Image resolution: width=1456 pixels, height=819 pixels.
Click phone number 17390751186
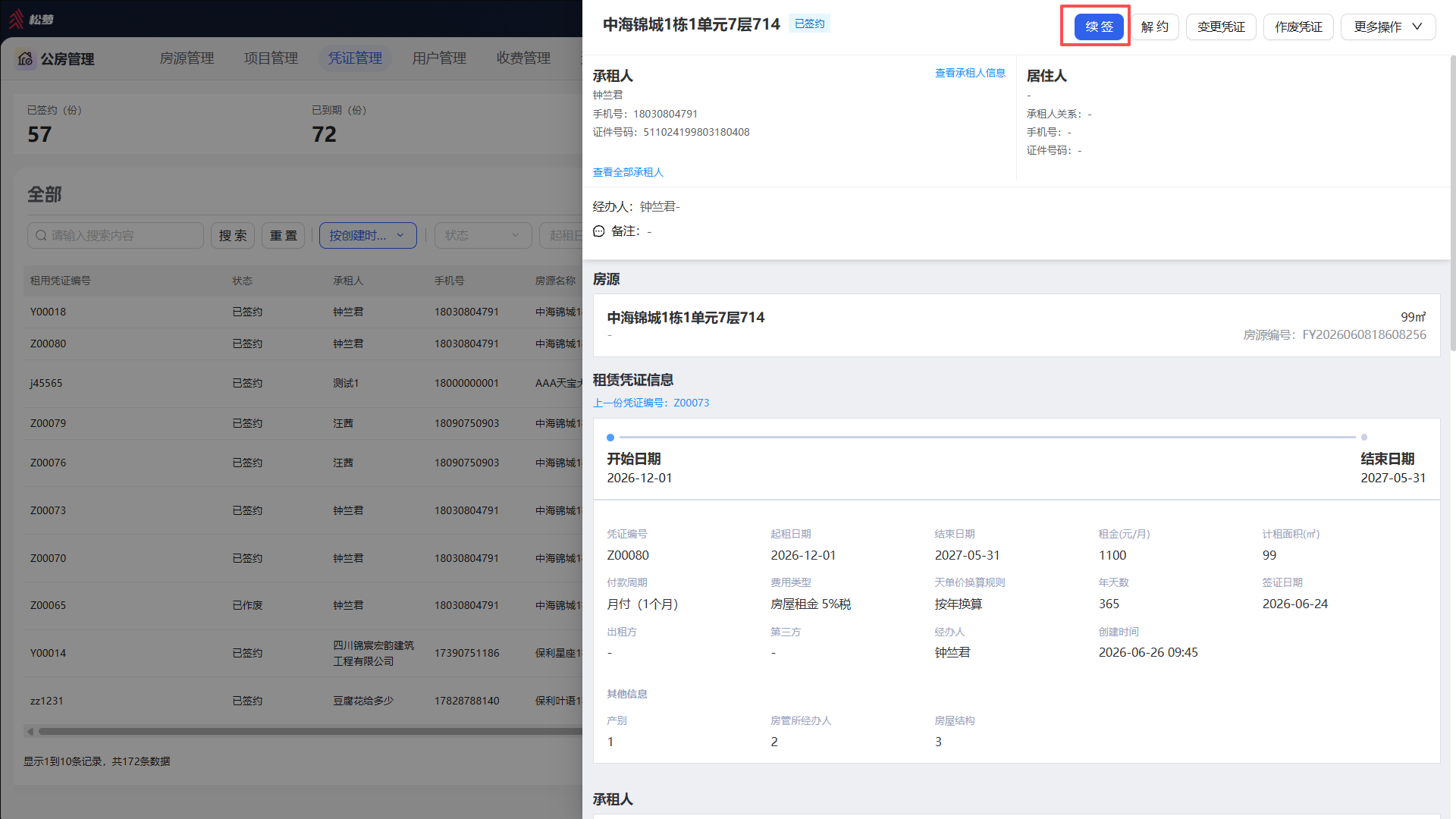coord(466,654)
